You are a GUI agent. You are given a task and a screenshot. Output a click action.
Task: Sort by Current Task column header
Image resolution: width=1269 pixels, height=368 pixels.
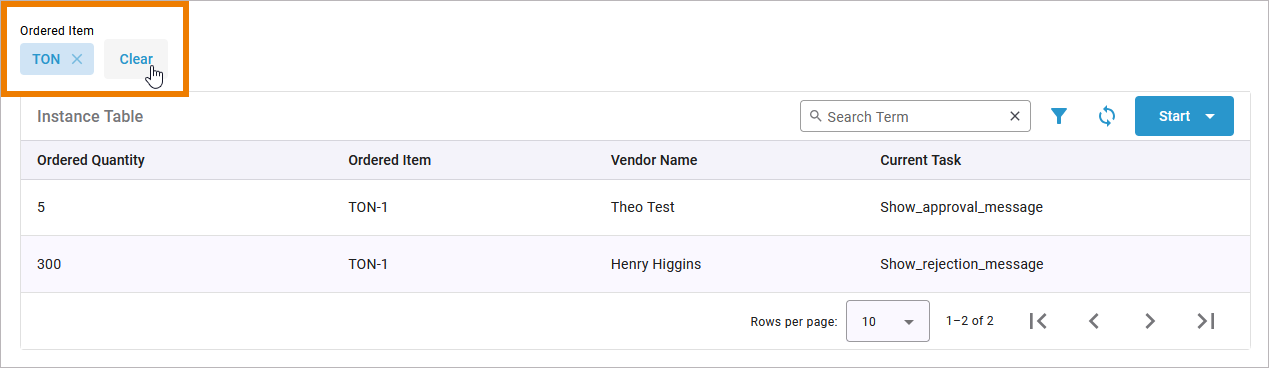(920, 160)
